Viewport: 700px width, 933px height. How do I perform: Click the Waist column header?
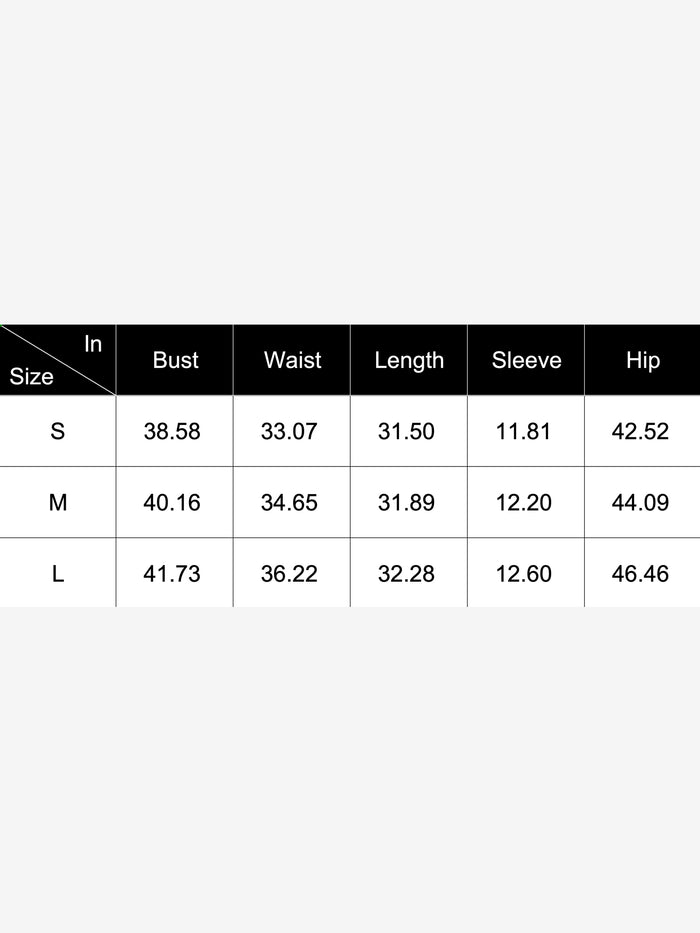292,360
